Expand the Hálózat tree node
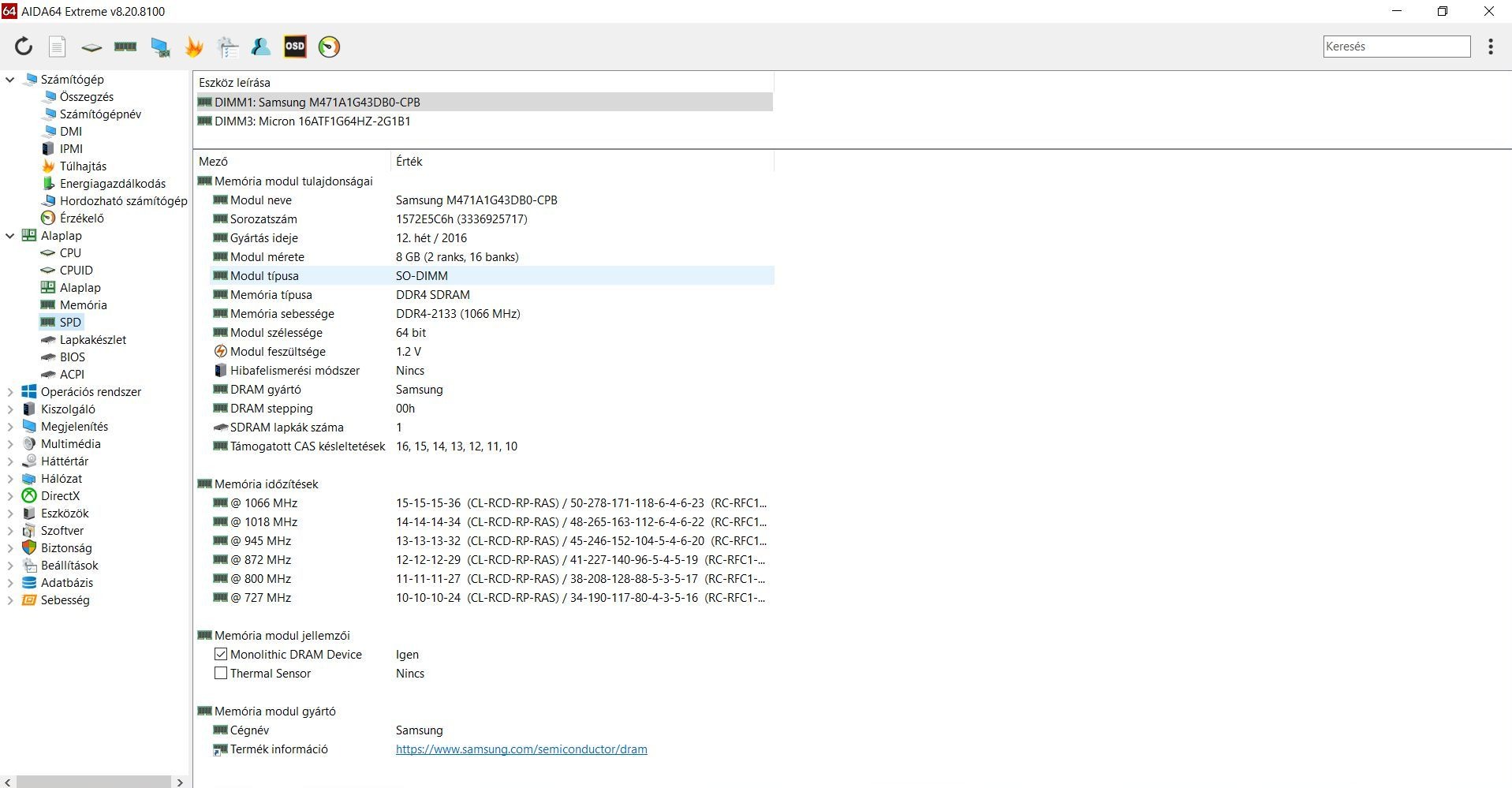The width and height of the screenshot is (1512, 788). 10,479
